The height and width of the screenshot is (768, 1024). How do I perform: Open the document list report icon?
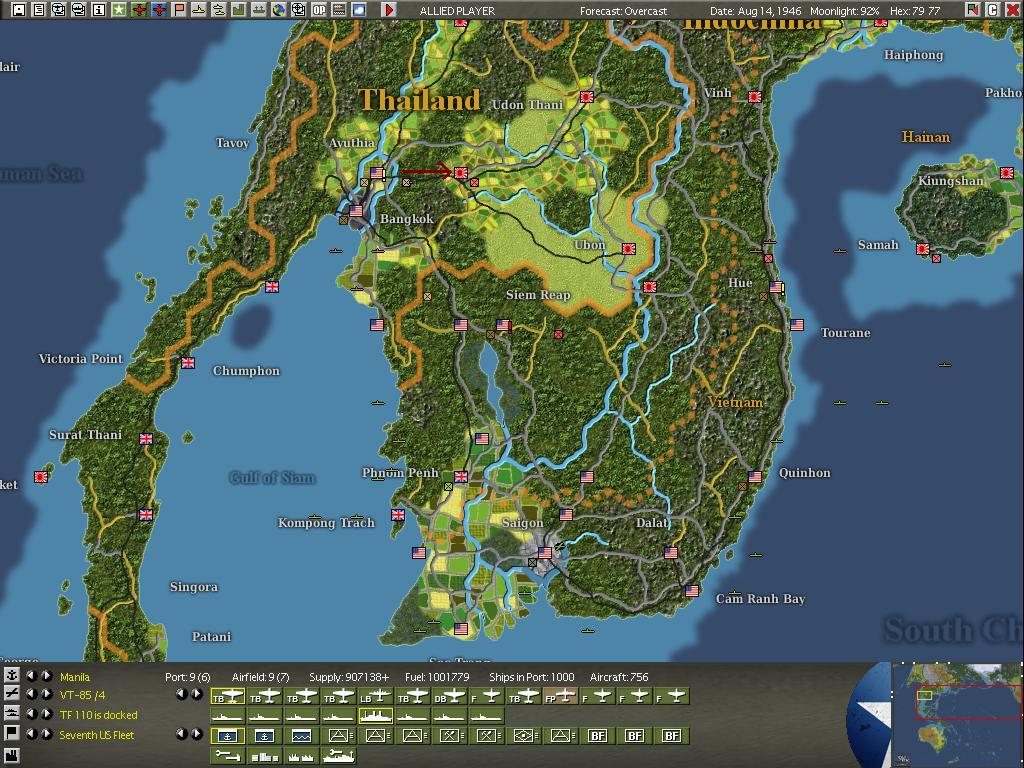[39, 10]
